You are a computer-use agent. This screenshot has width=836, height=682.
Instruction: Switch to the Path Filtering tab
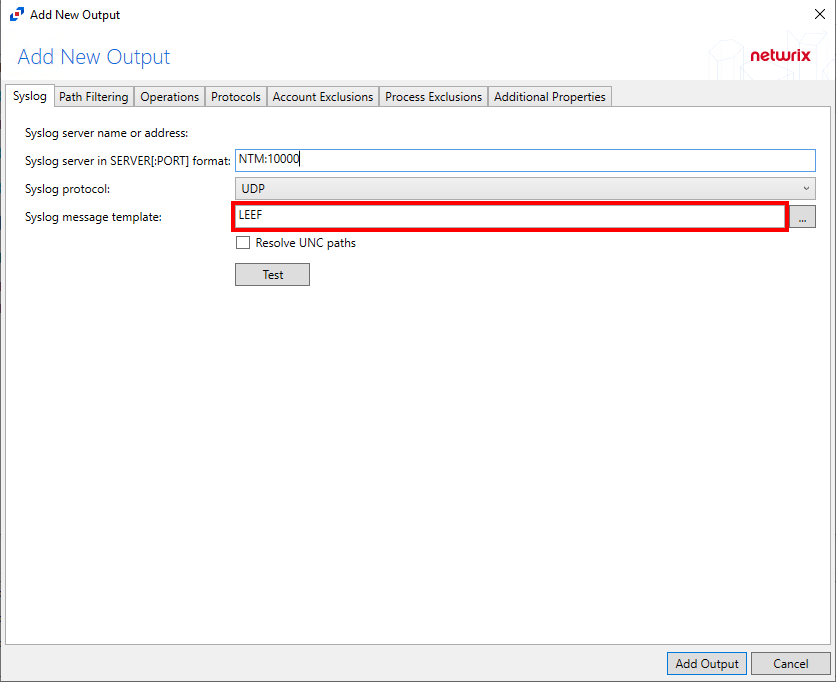[93, 97]
